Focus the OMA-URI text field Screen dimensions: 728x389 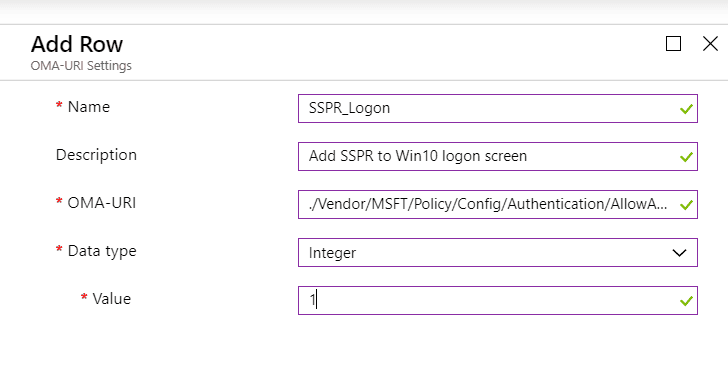[x=498, y=204]
